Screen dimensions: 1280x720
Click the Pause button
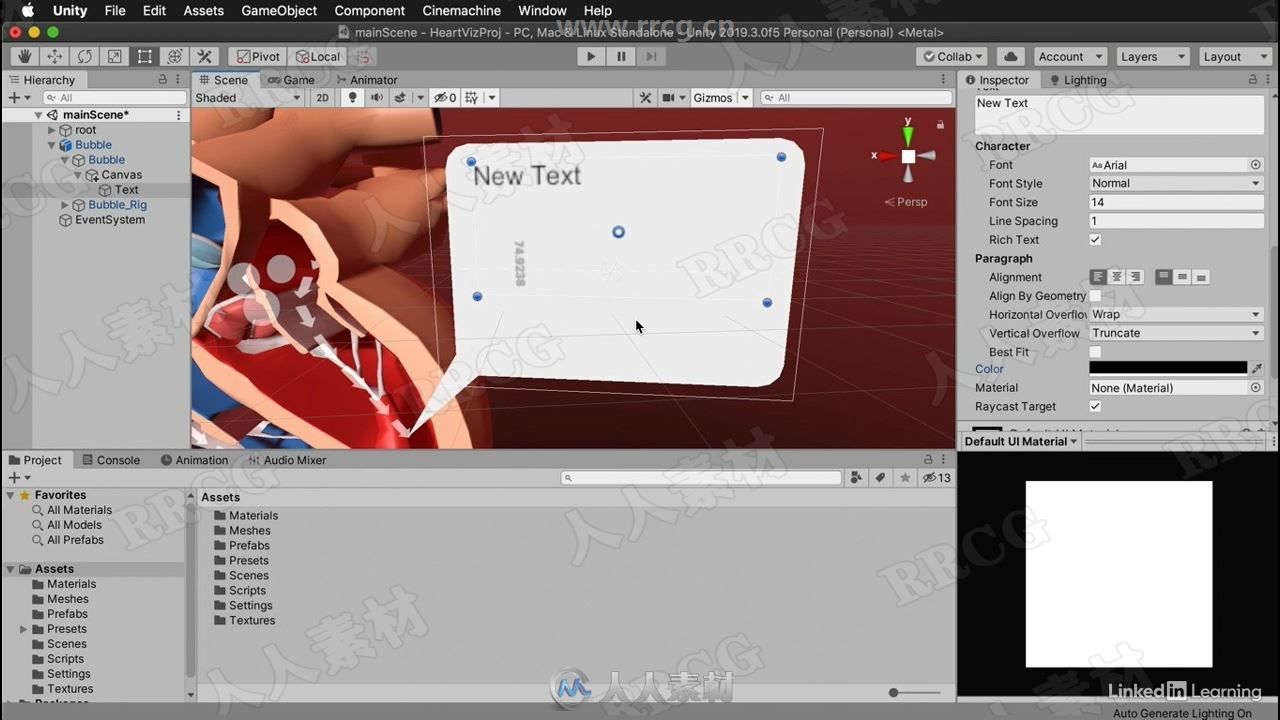(621, 57)
